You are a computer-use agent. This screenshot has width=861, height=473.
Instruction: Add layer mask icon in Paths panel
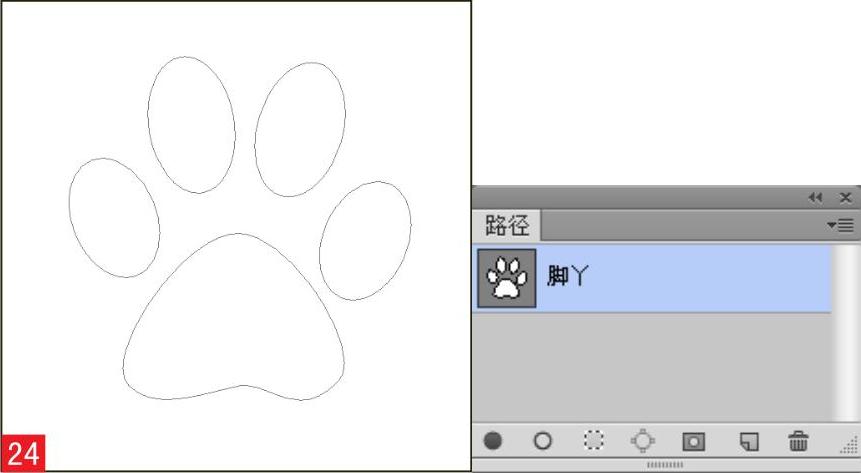tap(694, 441)
